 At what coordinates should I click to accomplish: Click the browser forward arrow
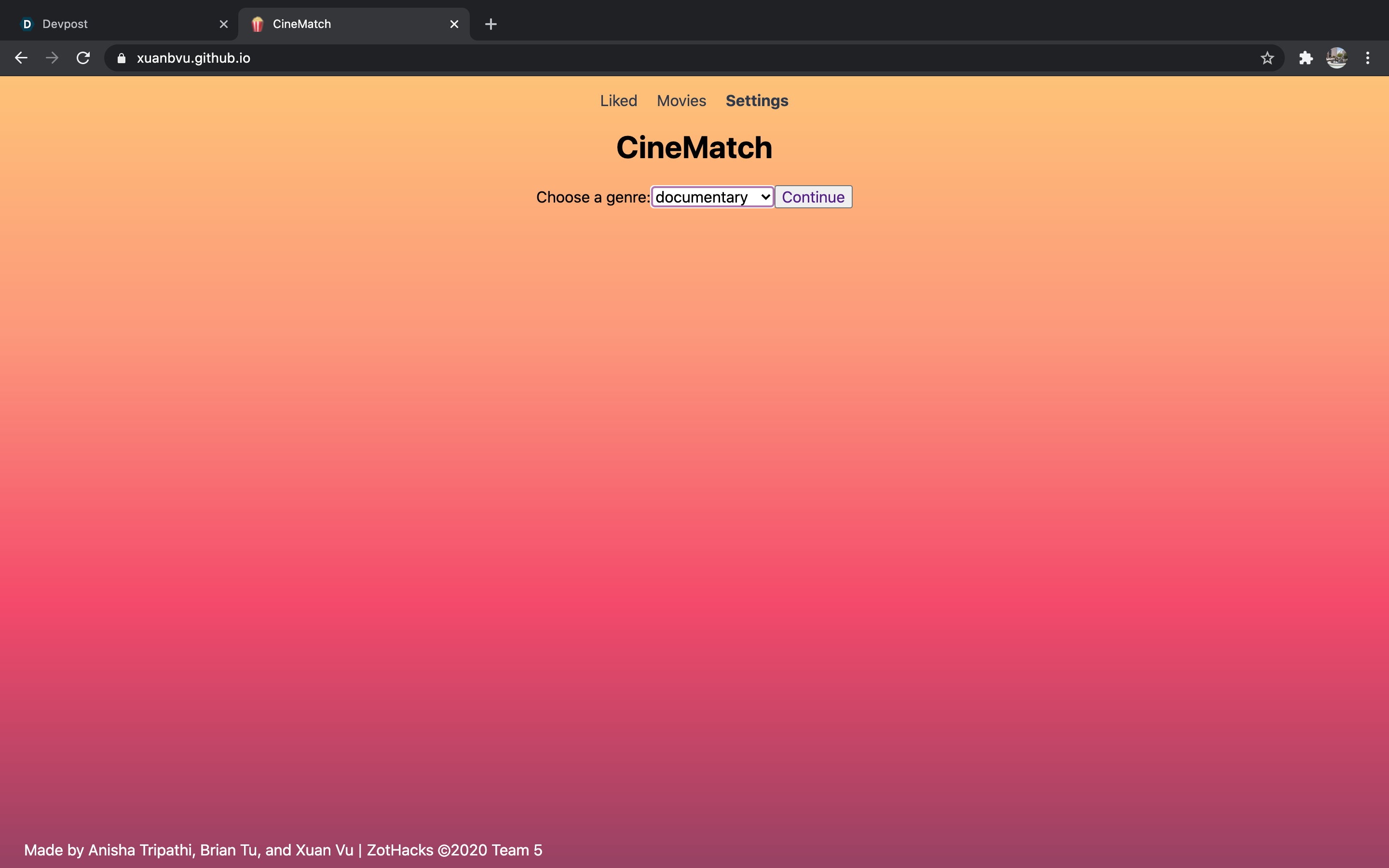[x=52, y=58]
